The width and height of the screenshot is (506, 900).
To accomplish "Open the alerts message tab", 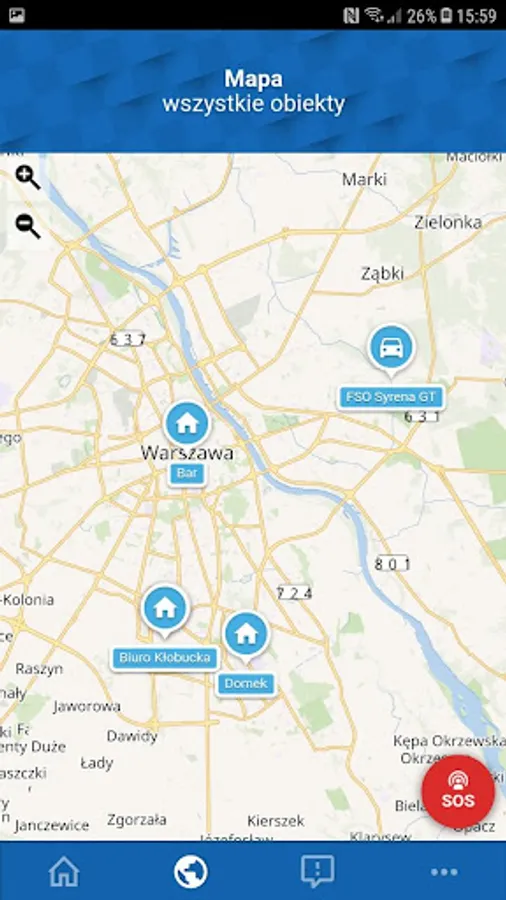I will coord(317,872).
